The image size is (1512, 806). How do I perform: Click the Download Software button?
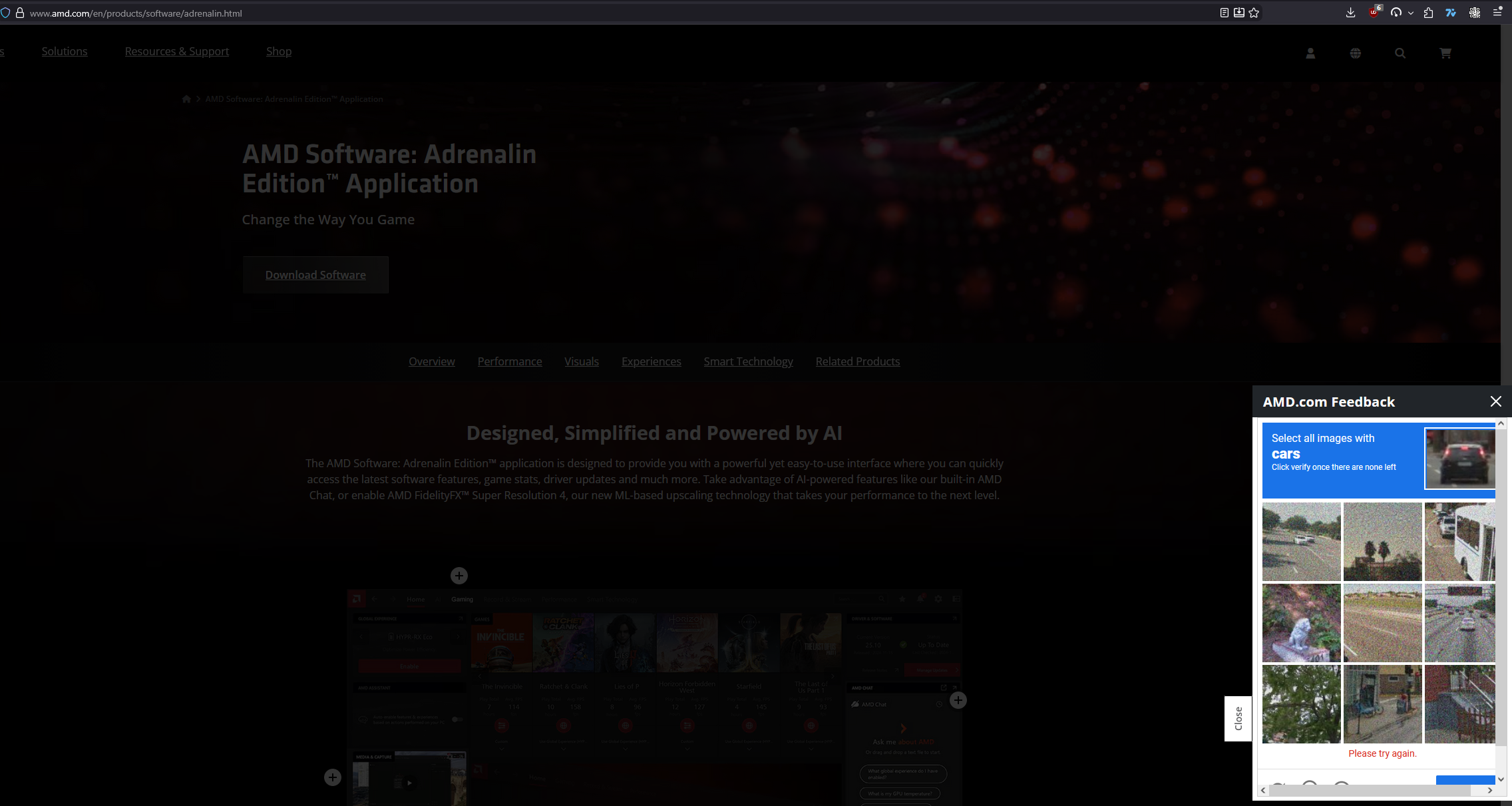[x=315, y=275]
